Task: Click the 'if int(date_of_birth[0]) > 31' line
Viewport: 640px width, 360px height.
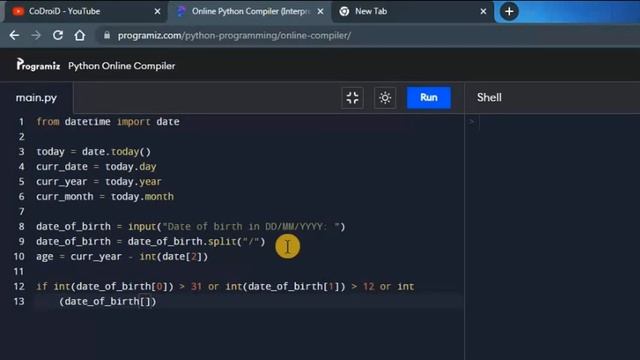Action: 225,286
